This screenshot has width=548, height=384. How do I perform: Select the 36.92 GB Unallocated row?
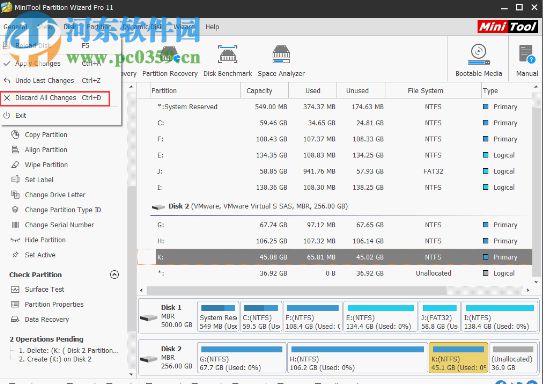(x=341, y=273)
